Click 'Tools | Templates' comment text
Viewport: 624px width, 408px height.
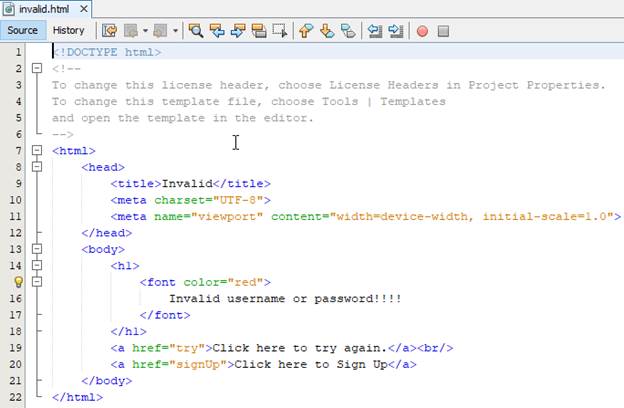tap(384, 102)
